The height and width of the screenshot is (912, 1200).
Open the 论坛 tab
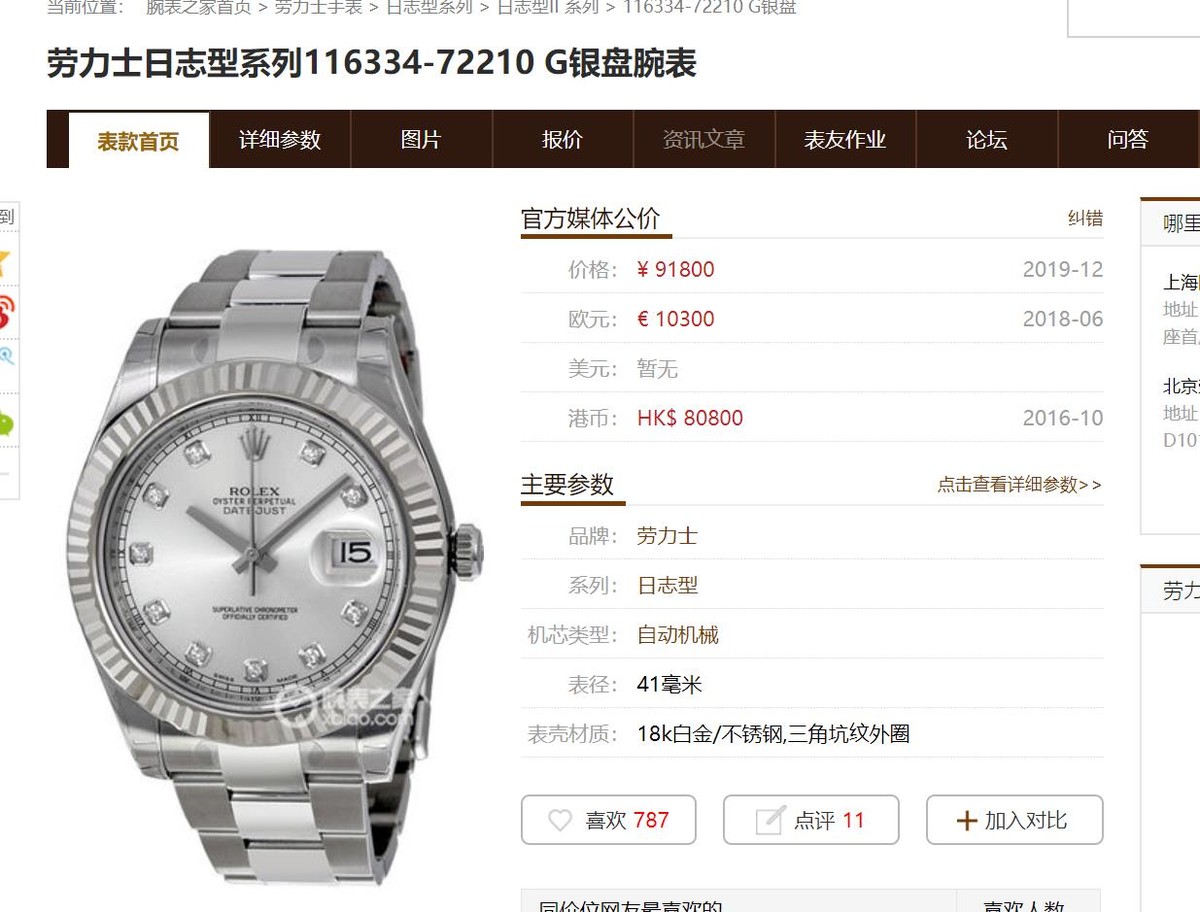point(986,140)
